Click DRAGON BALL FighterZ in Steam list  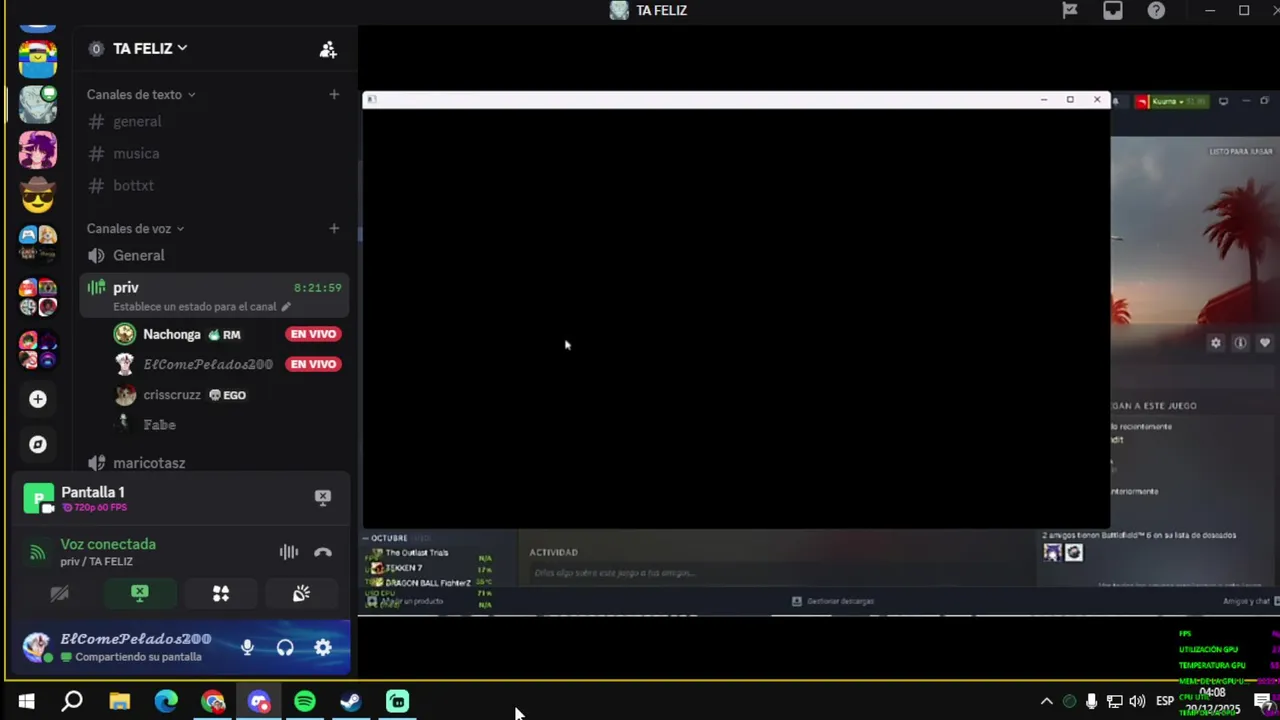coord(427,583)
